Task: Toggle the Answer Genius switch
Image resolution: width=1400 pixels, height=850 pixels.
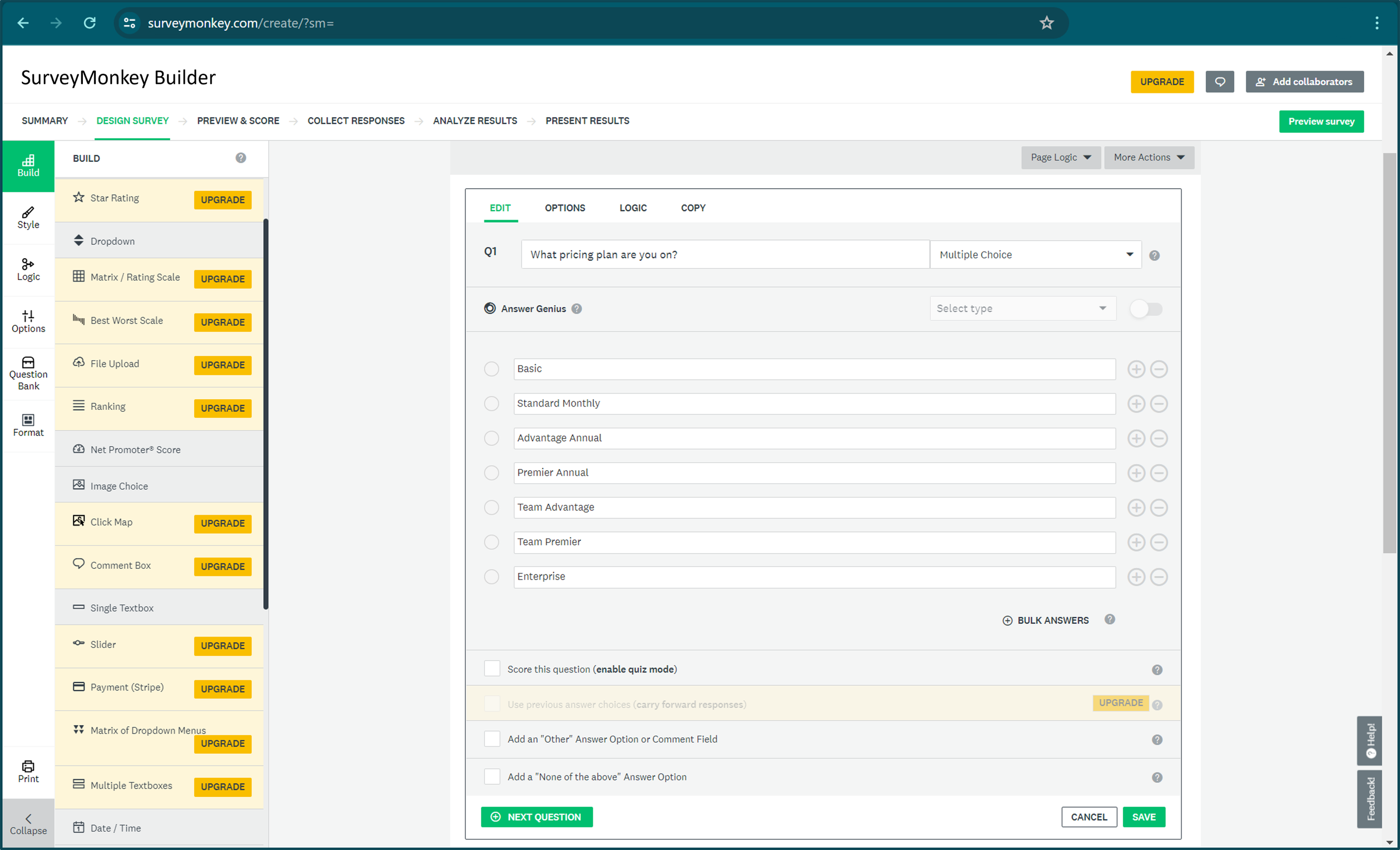Action: coord(1145,309)
